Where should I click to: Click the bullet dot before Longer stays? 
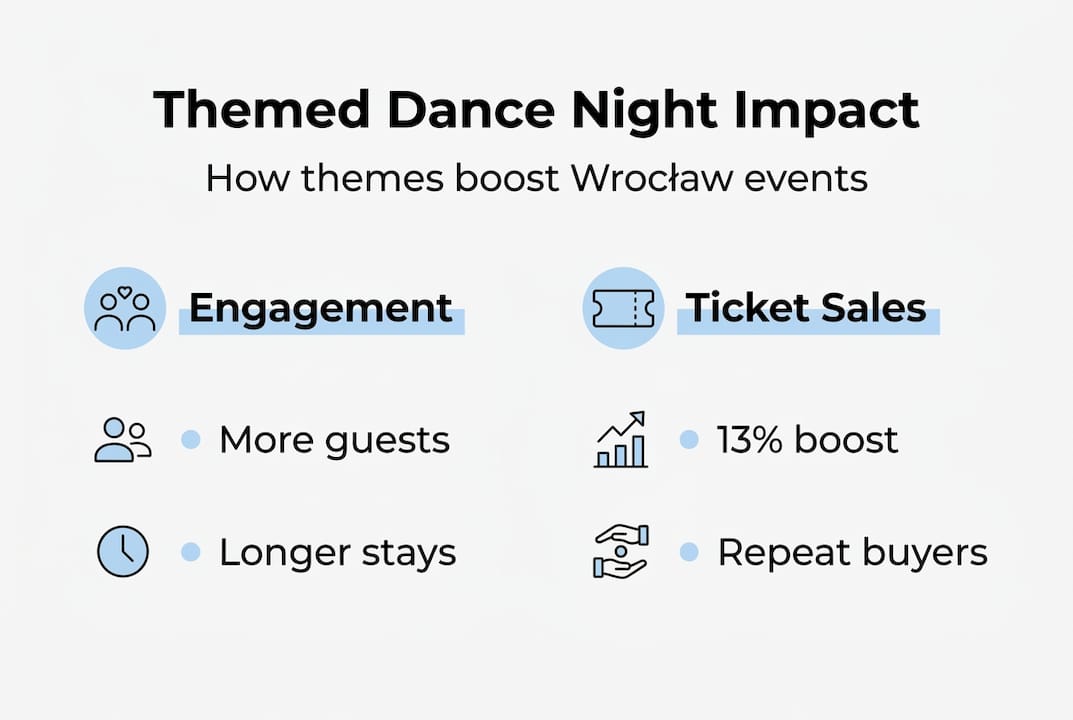pyautogui.click(x=191, y=552)
